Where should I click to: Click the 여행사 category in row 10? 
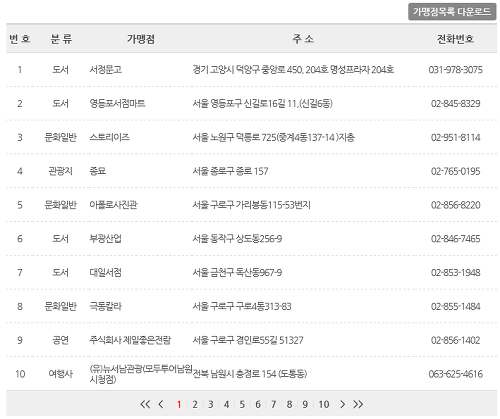click(x=60, y=374)
